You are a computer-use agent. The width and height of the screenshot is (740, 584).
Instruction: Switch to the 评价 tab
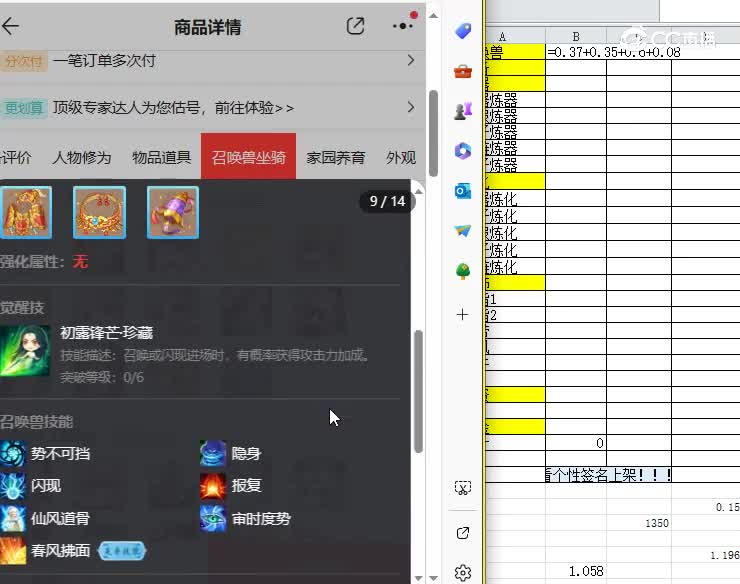(x=16, y=157)
